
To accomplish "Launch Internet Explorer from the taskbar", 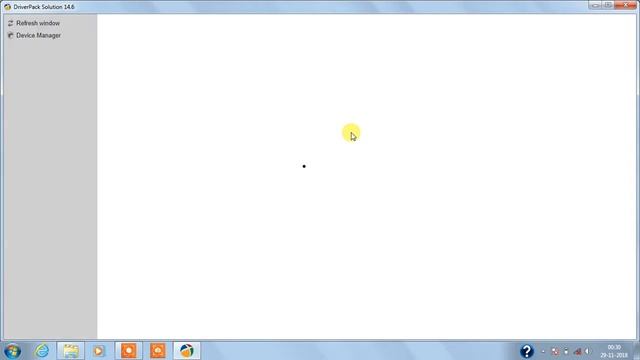I will 42,351.
